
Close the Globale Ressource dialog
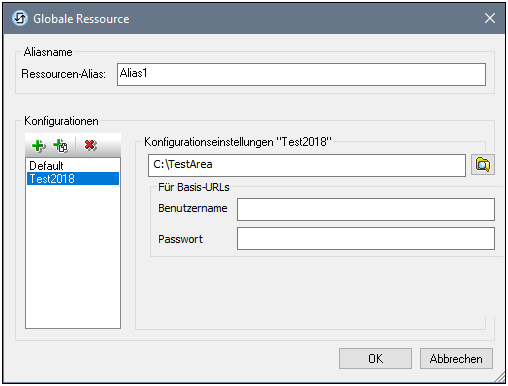tap(489, 18)
